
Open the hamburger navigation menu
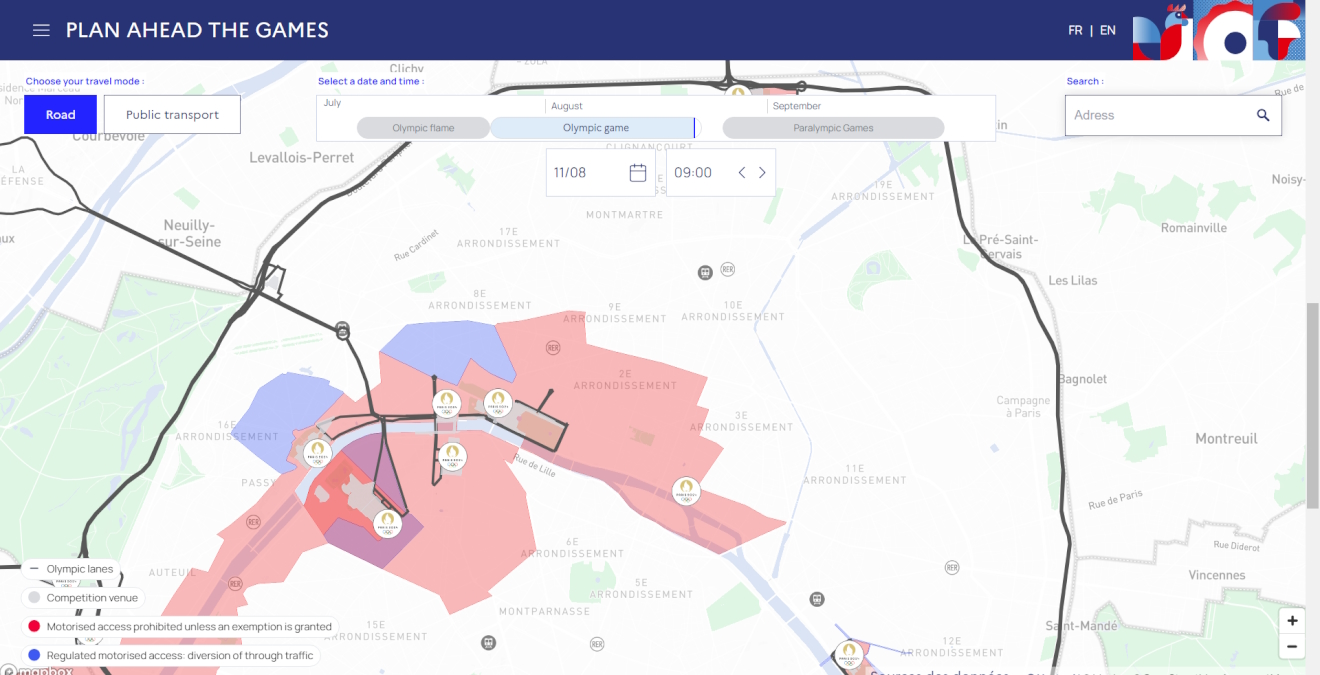pos(41,30)
